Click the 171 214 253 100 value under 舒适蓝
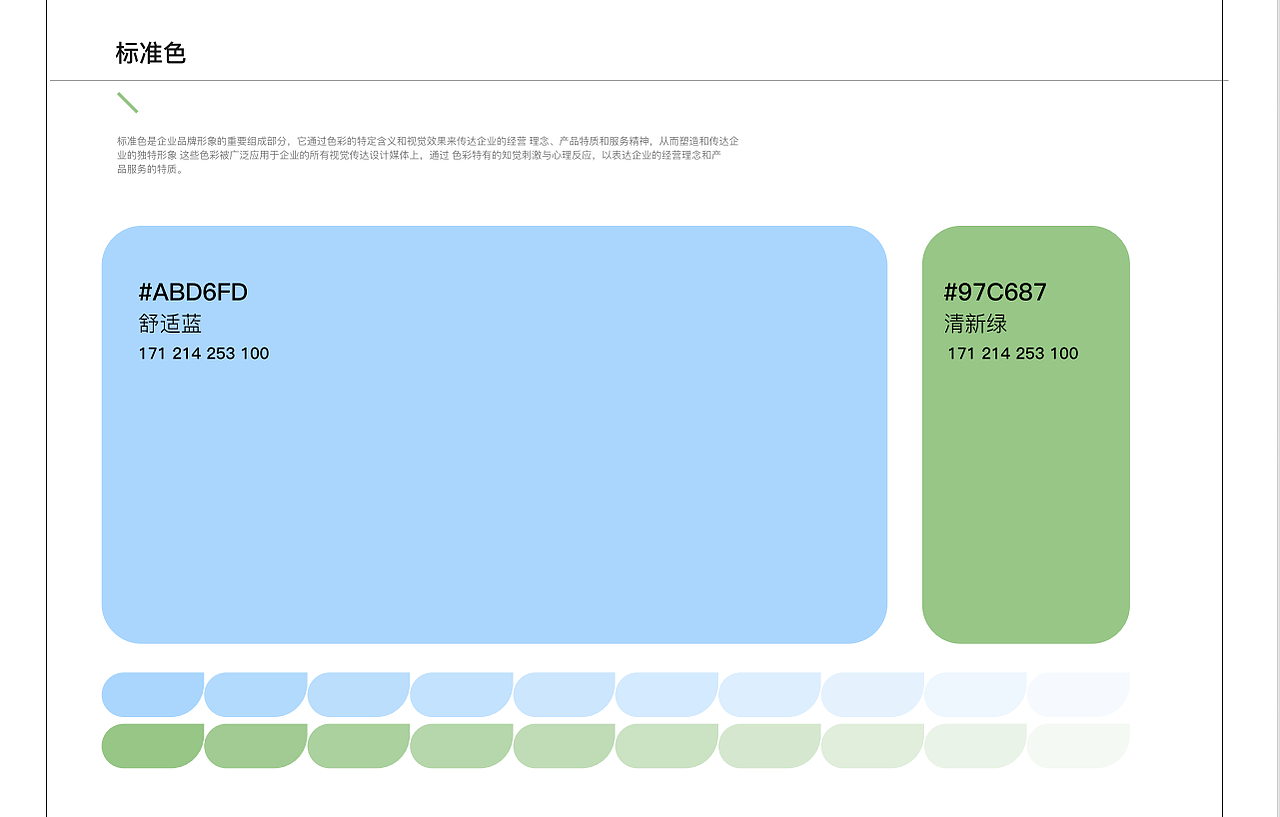The width and height of the screenshot is (1280, 817). (x=204, y=353)
